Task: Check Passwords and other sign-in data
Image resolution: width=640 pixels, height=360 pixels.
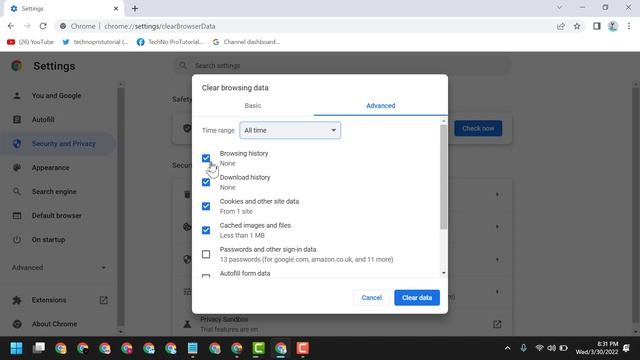Action: coord(206,254)
